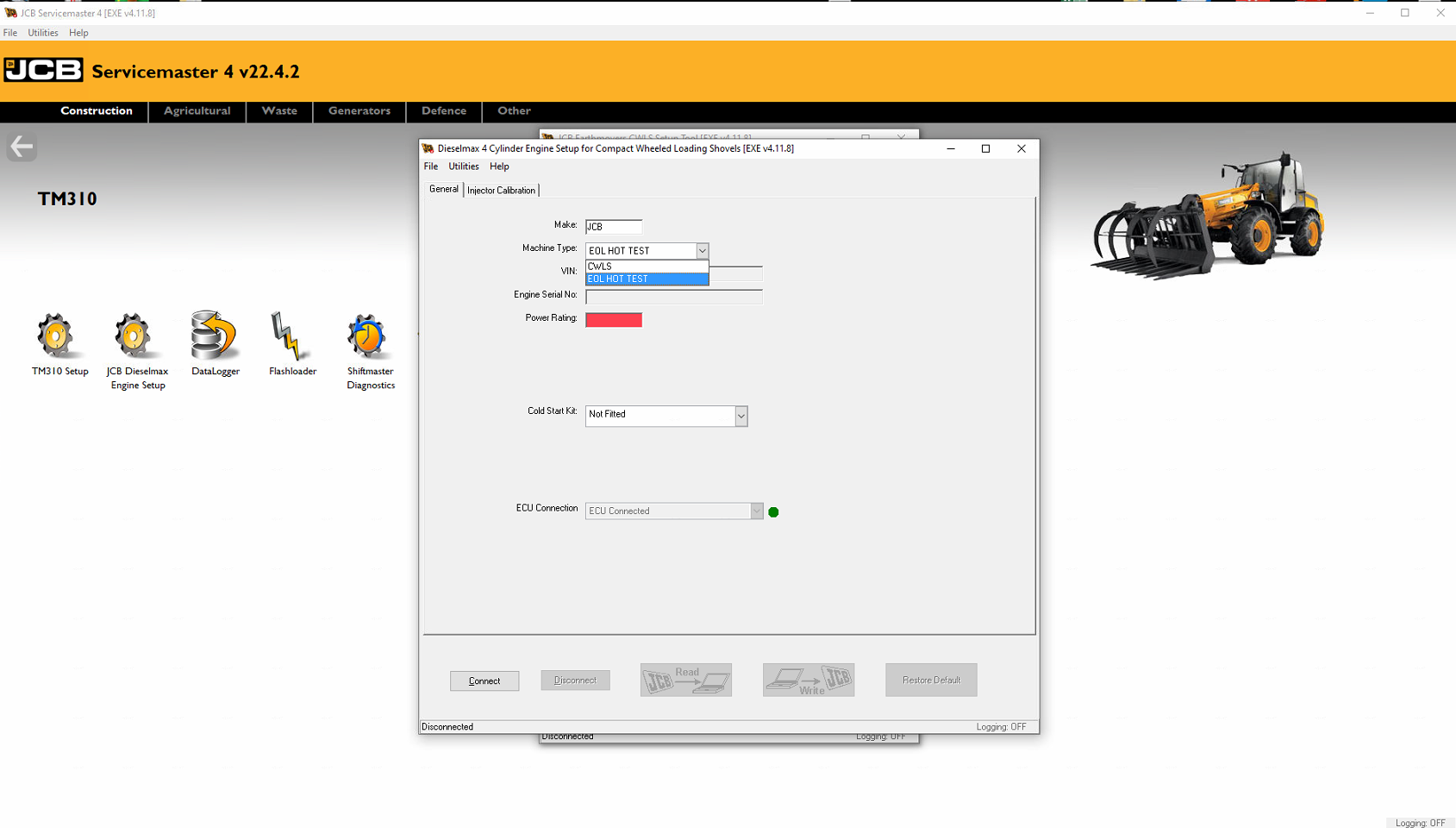This screenshot has height=828, width=1456.
Task: Expand the Machine Type dropdown arrow
Action: click(x=702, y=250)
